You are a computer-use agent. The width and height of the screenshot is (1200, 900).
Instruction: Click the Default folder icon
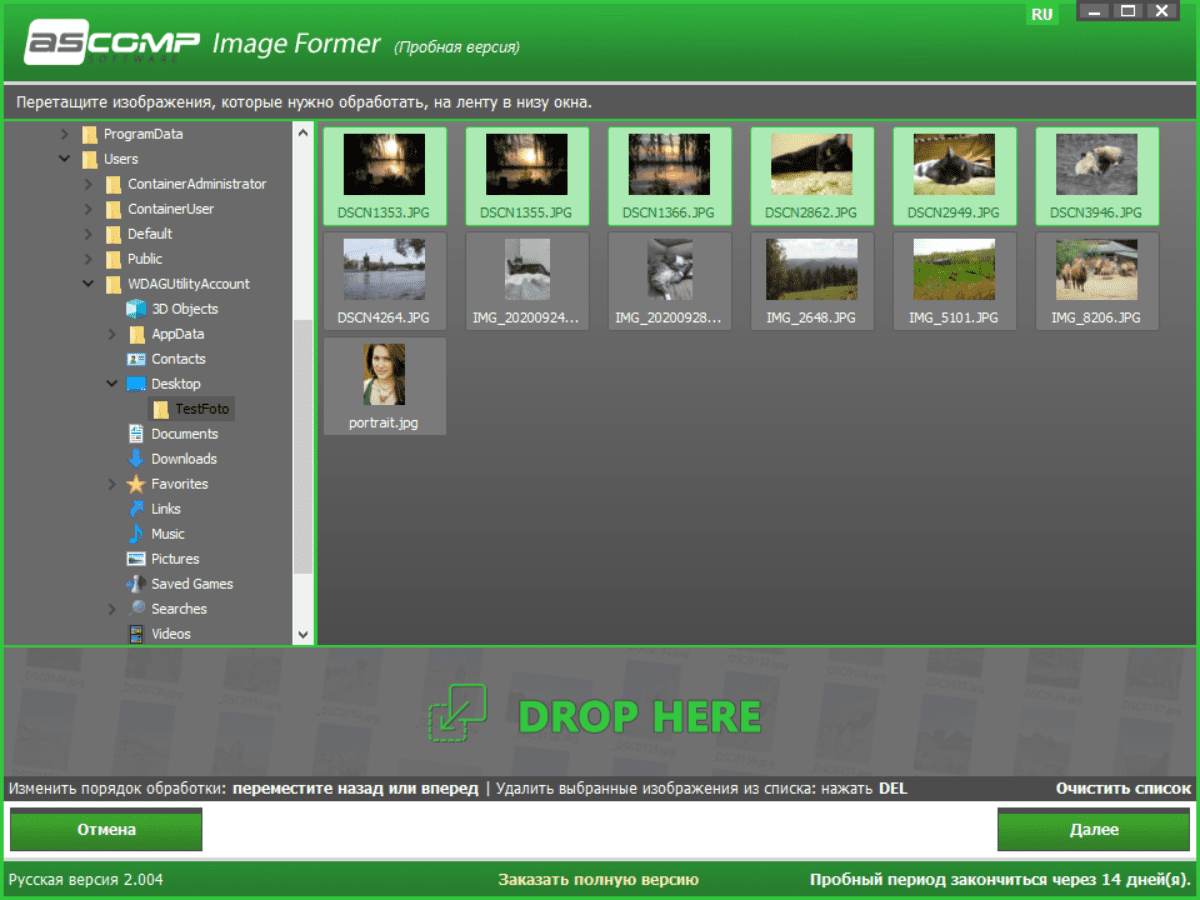click(x=114, y=234)
